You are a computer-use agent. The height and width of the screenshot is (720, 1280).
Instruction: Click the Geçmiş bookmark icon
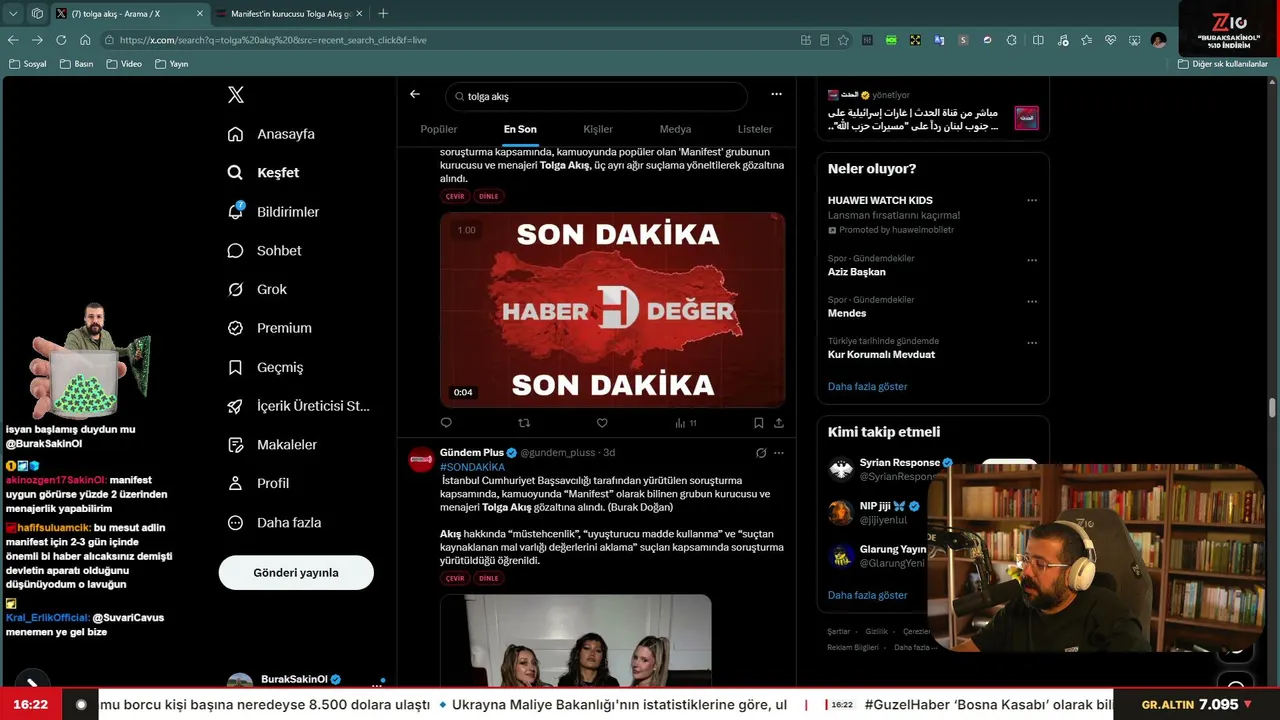click(235, 367)
